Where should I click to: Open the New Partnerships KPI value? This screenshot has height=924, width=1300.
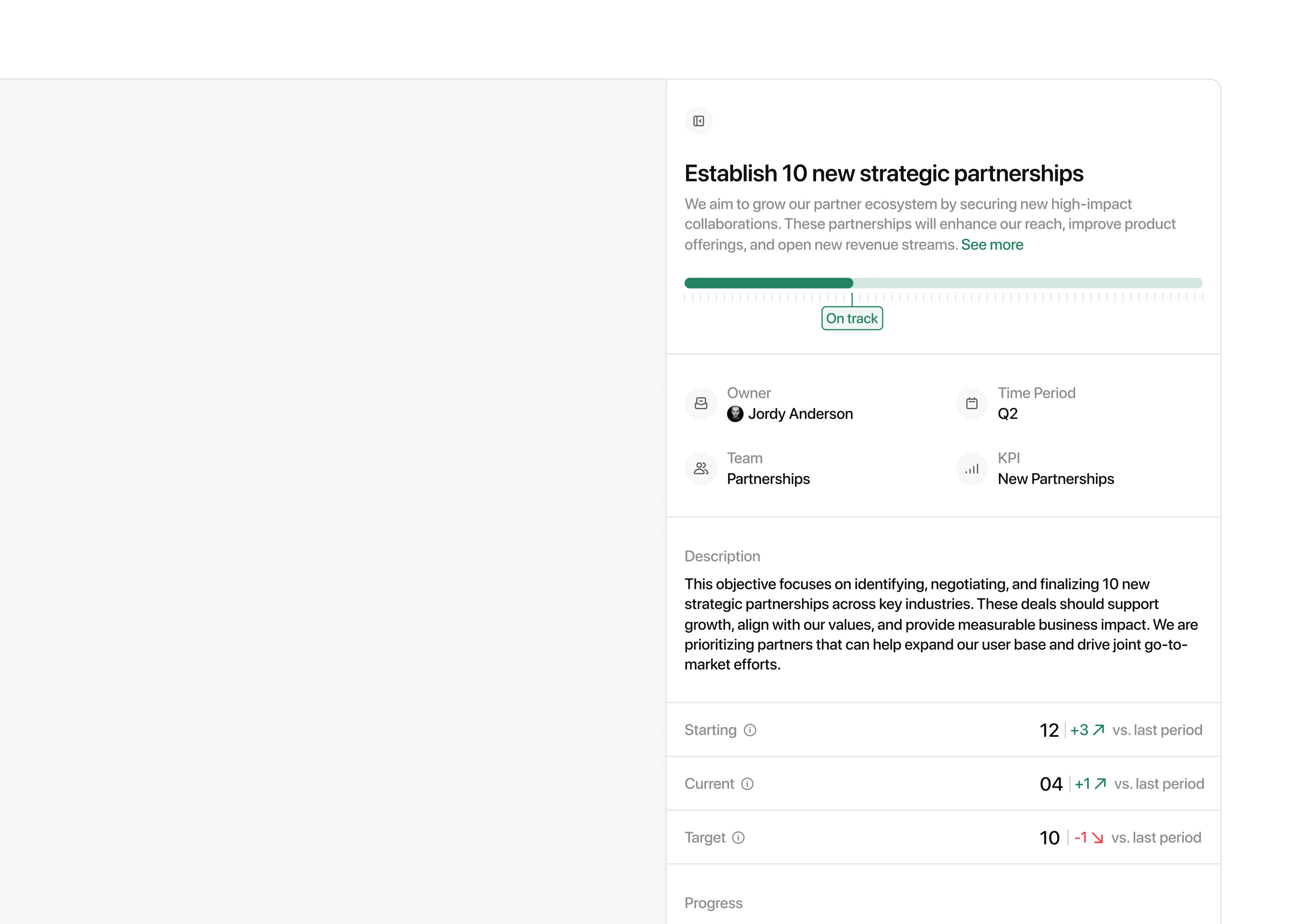1055,479
